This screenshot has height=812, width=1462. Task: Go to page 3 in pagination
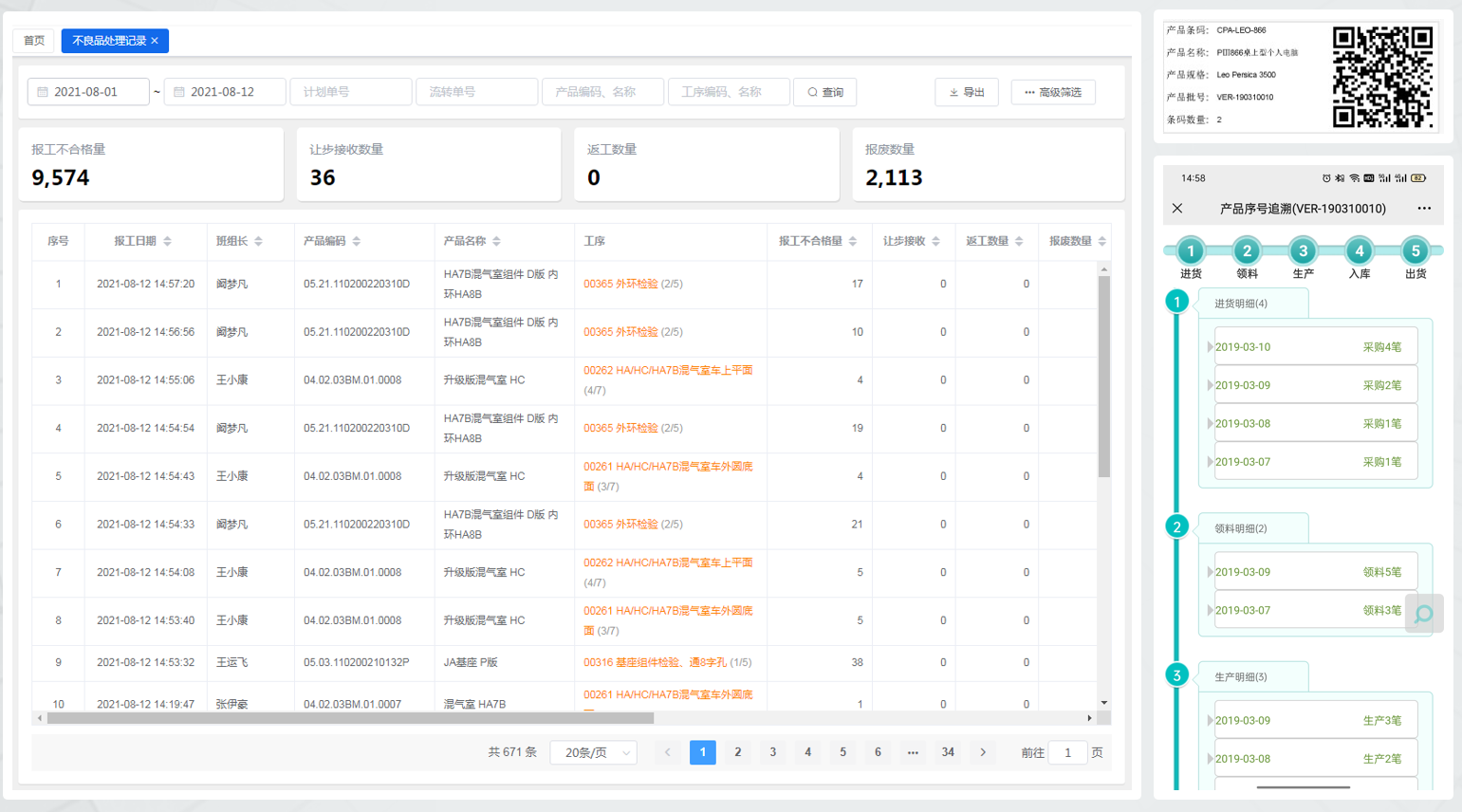point(772,752)
